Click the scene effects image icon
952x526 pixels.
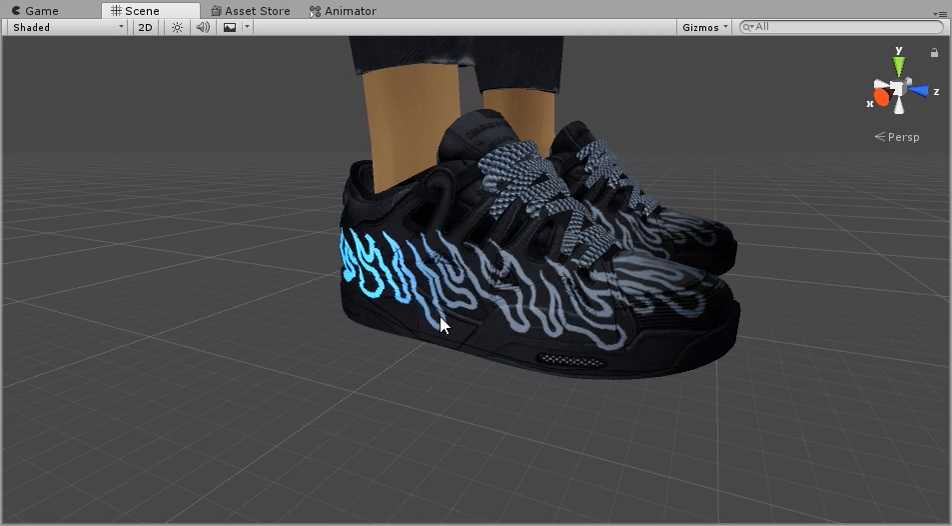click(230, 27)
